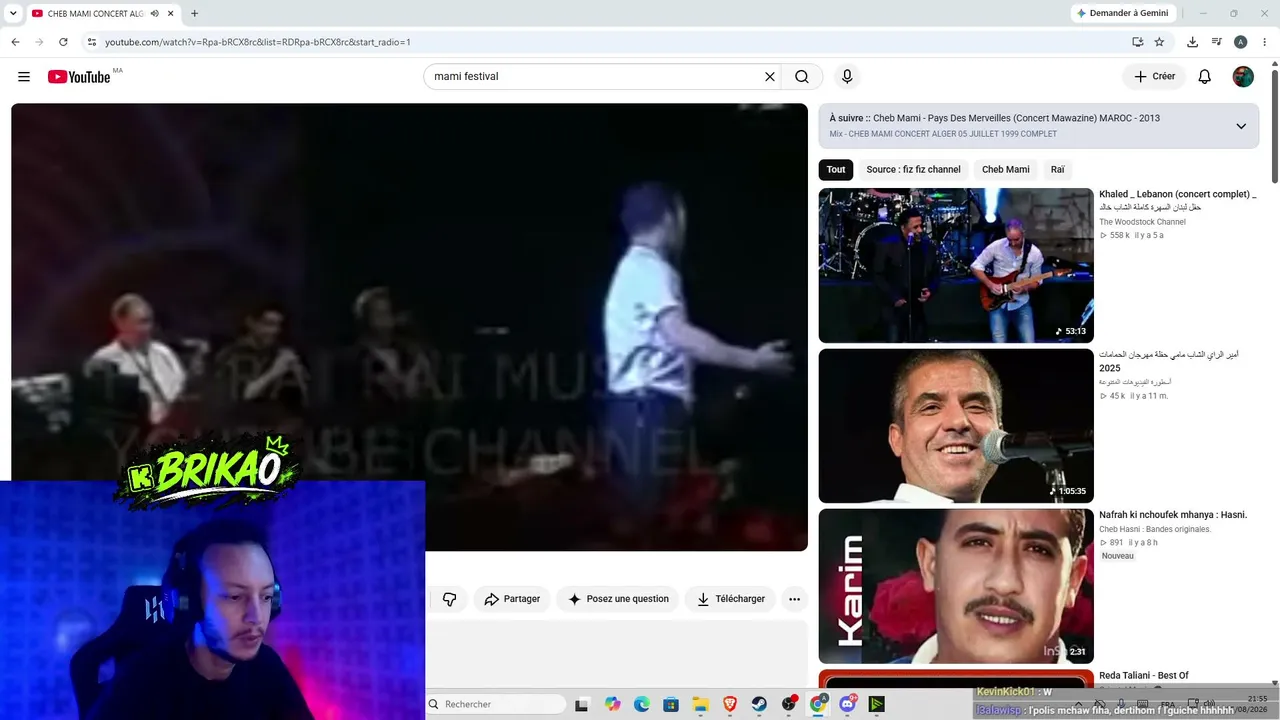Screen dimensions: 1280x720
Task: Click the 'Nouveau' badge under Hasni video
Action: pyautogui.click(x=1118, y=556)
